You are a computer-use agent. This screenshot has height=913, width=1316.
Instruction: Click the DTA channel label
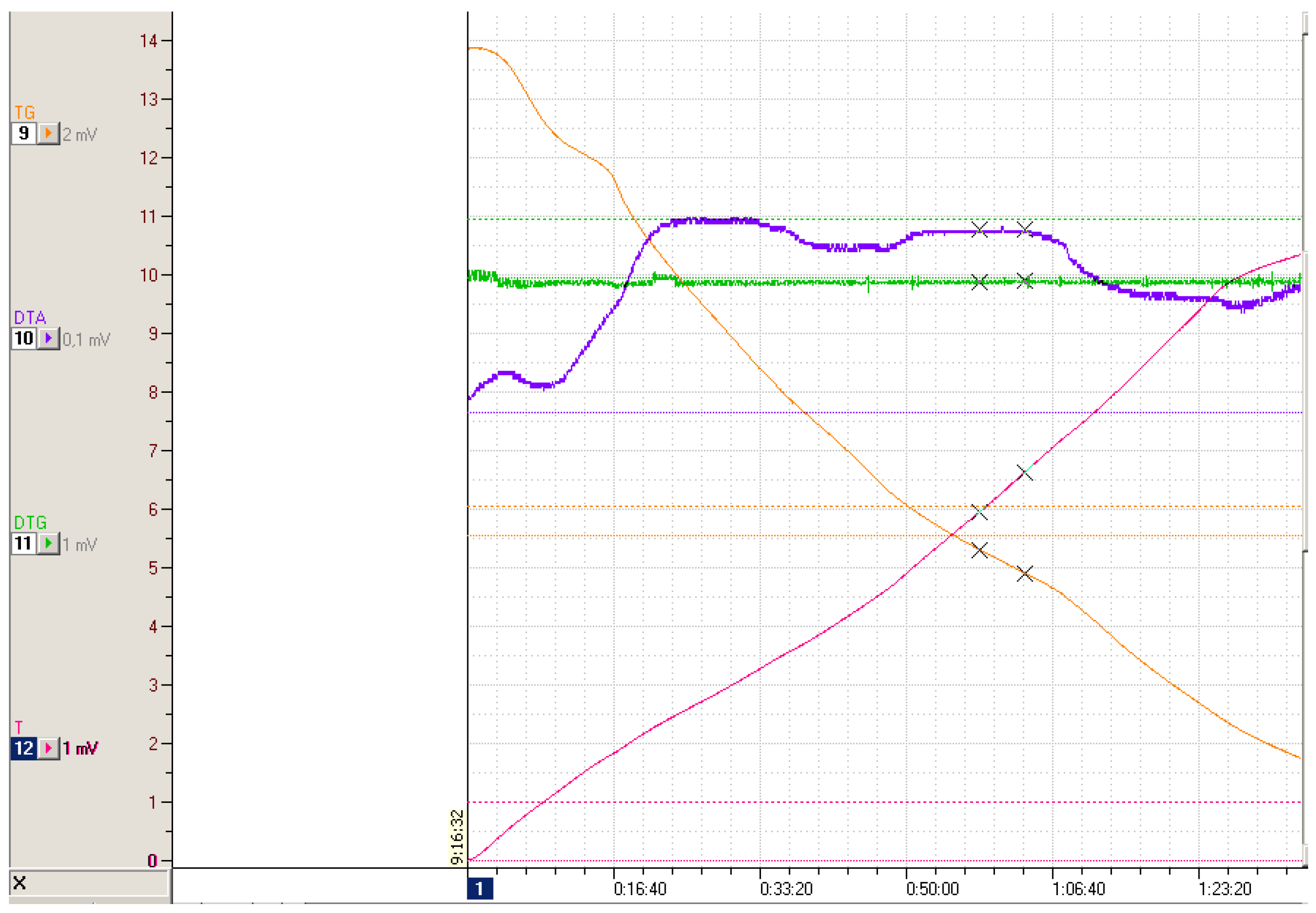click(30, 317)
